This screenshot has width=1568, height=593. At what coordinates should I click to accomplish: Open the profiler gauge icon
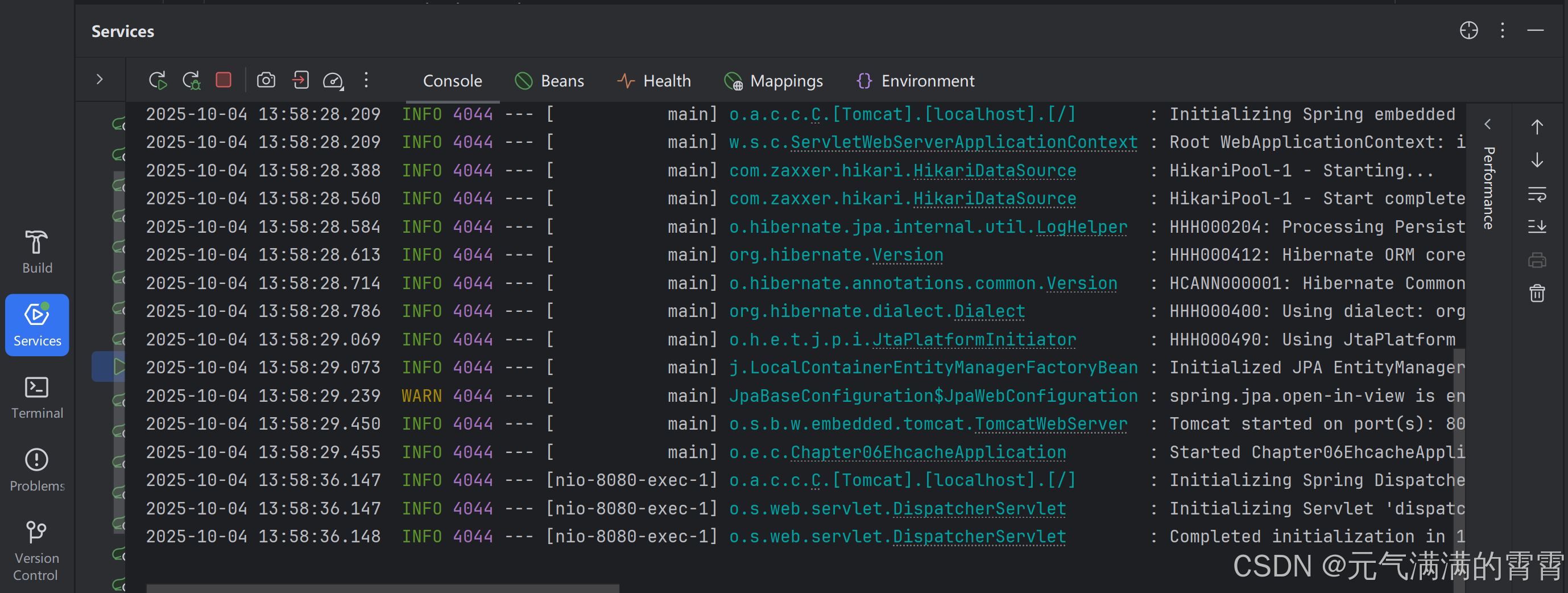pos(333,80)
